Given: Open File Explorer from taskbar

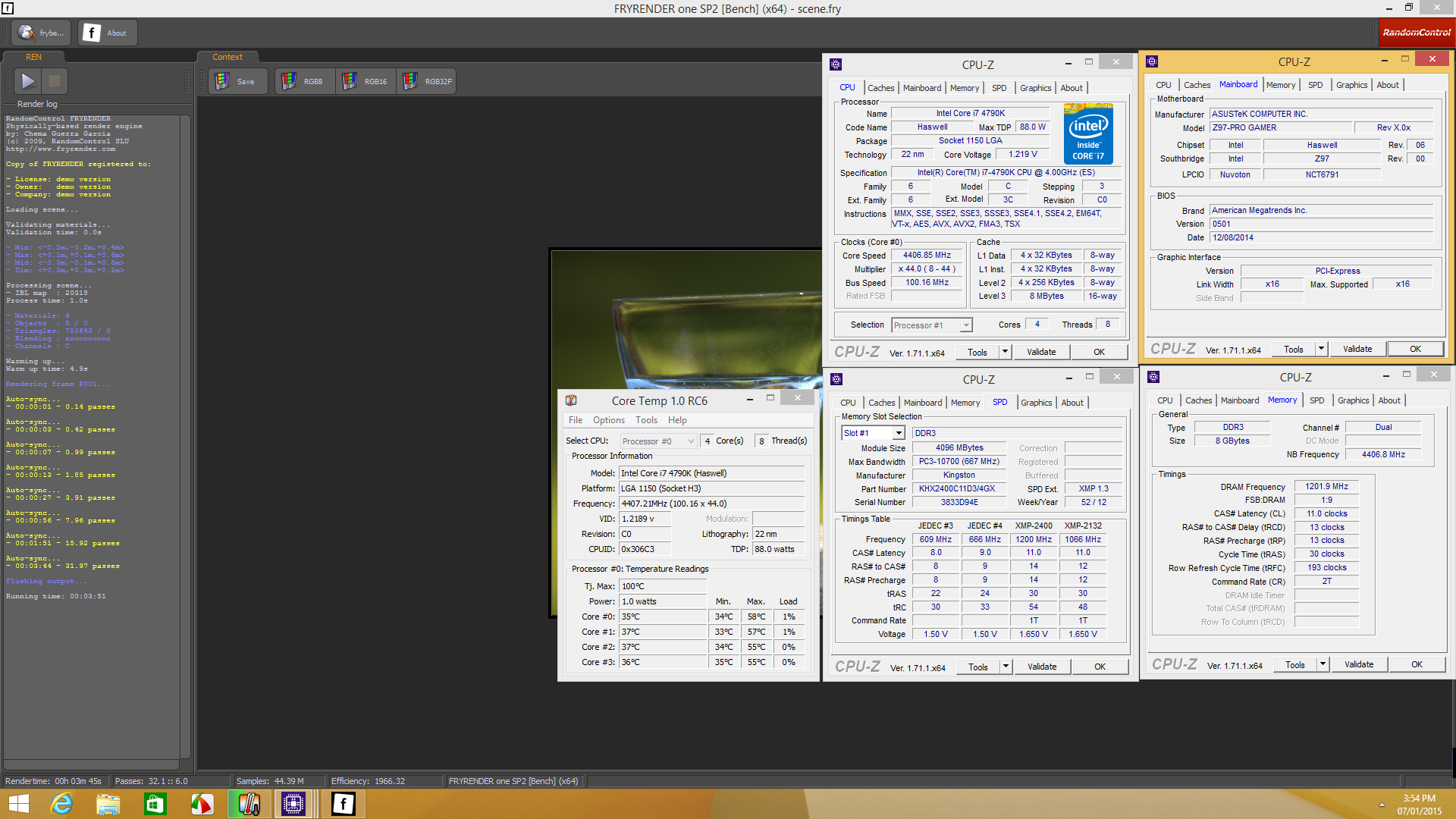Looking at the screenshot, I should click(108, 804).
